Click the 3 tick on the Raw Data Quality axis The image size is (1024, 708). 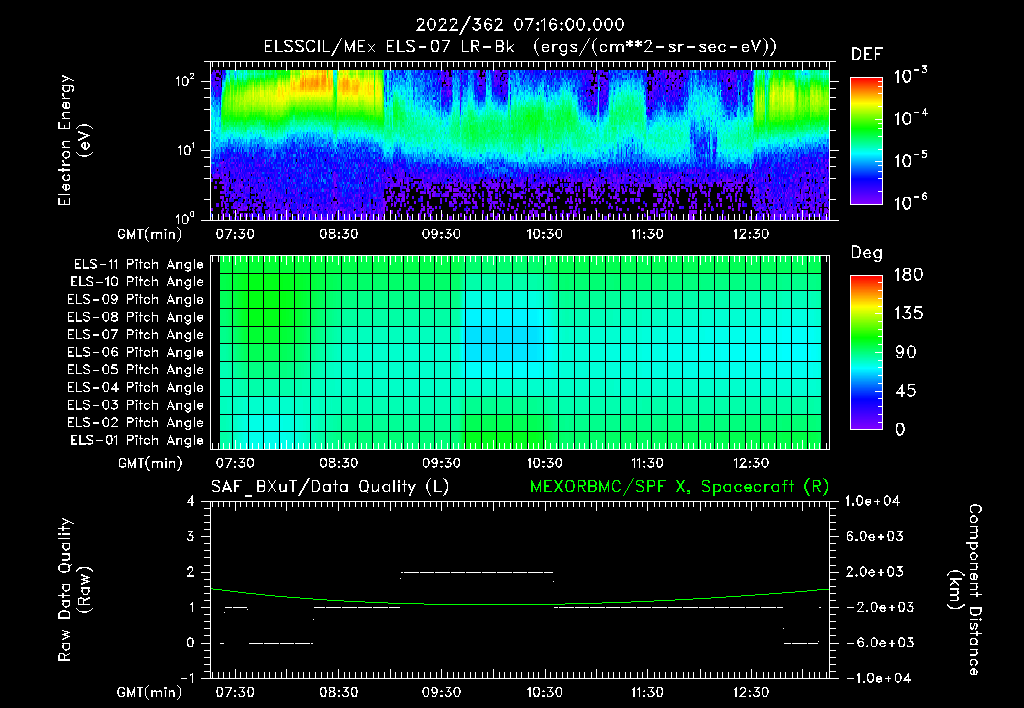(x=191, y=536)
